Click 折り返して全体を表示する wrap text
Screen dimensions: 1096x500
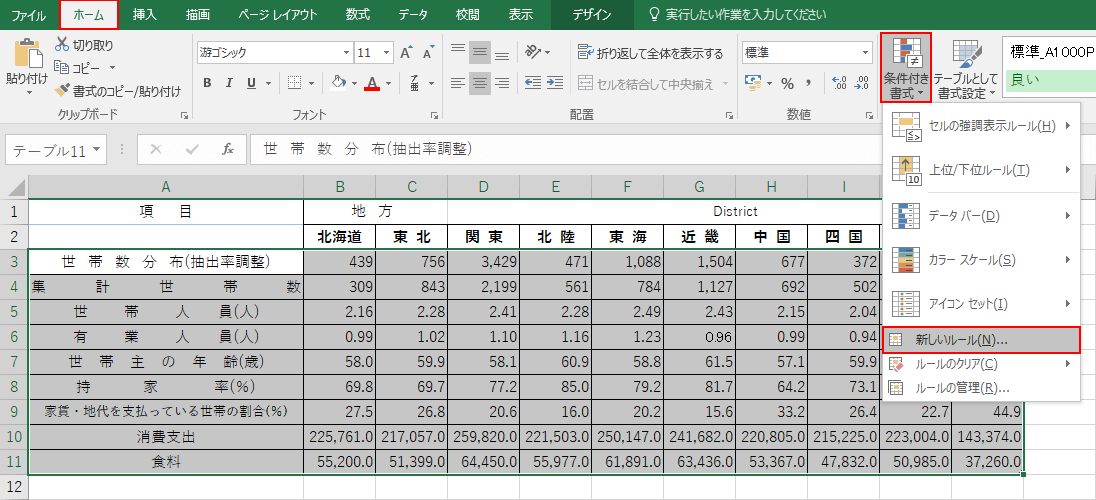pyautogui.click(x=650, y=53)
